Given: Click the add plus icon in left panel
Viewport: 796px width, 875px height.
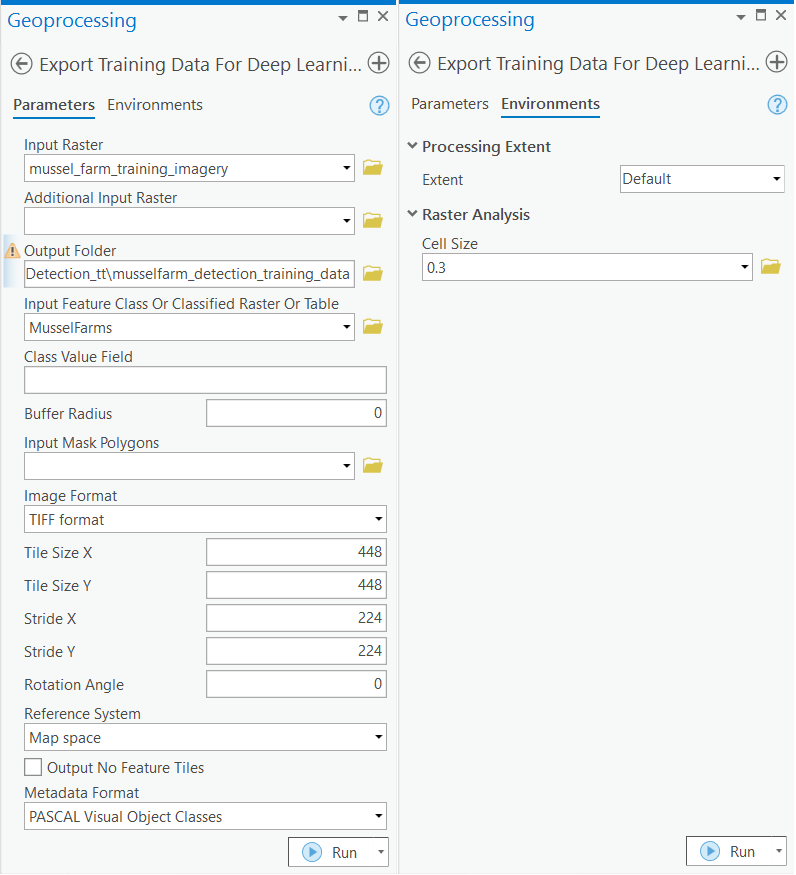Looking at the screenshot, I should click(378, 64).
